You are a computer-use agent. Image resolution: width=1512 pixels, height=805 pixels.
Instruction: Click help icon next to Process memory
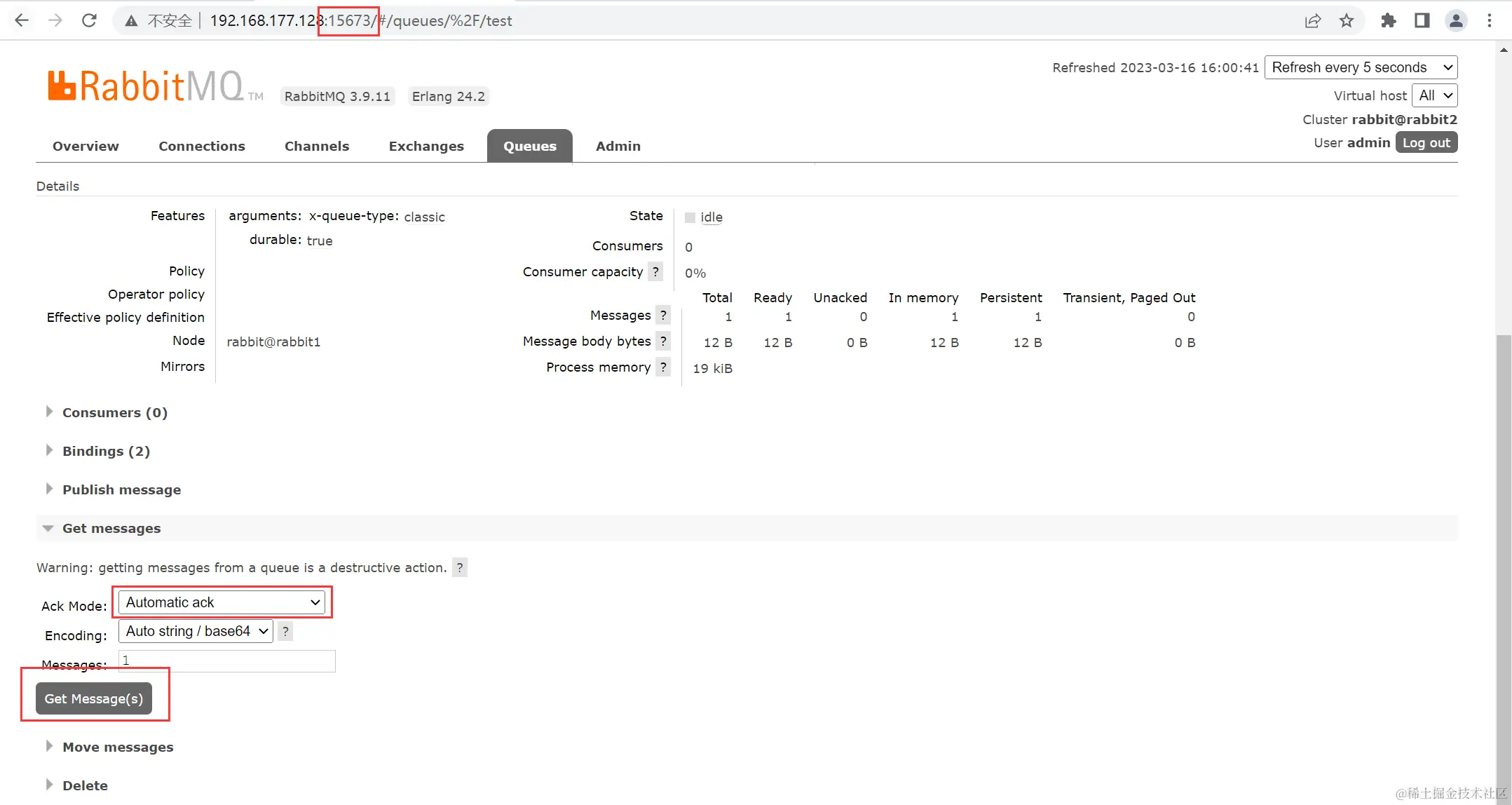(663, 367)
